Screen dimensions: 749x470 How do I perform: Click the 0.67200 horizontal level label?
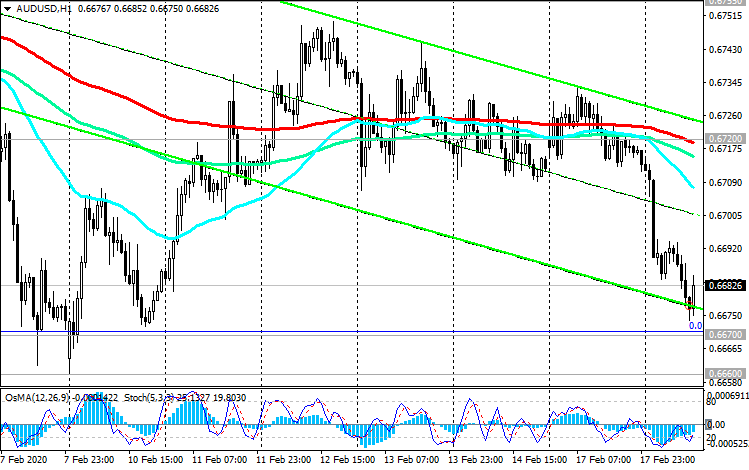tap(726, 138)
